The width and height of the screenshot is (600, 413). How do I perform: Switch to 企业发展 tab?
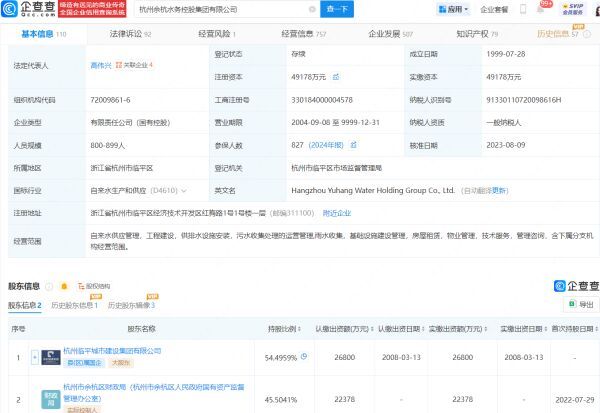[391, 34]
